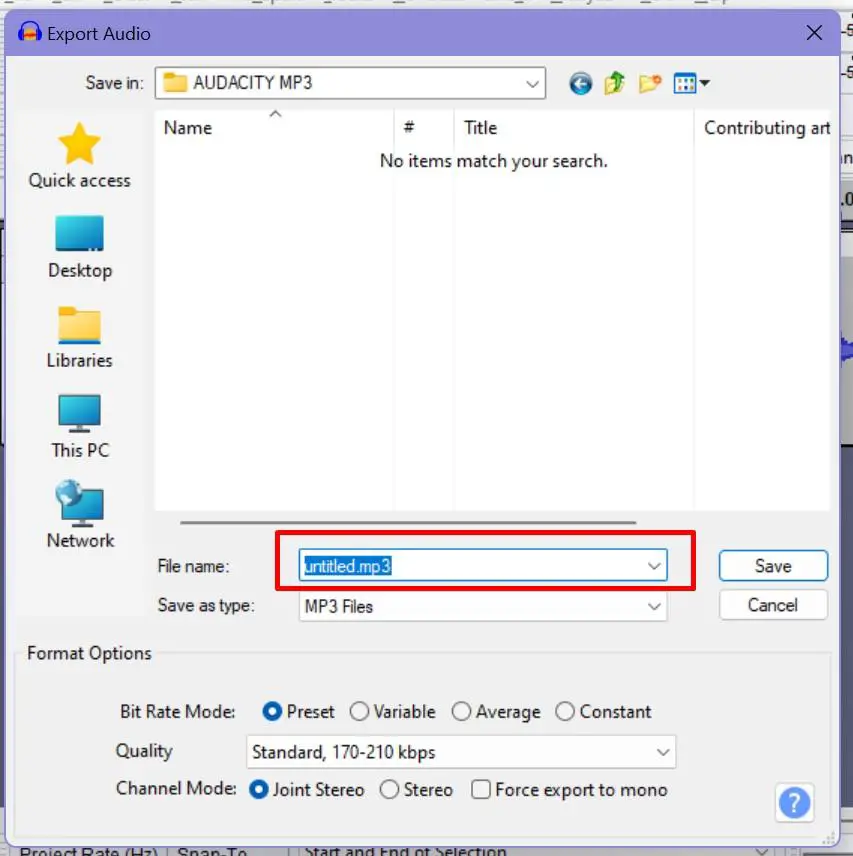The height and width of the screenshot is (856, 853).
Task: Enable Force export to mono
Action: (569, 789)
